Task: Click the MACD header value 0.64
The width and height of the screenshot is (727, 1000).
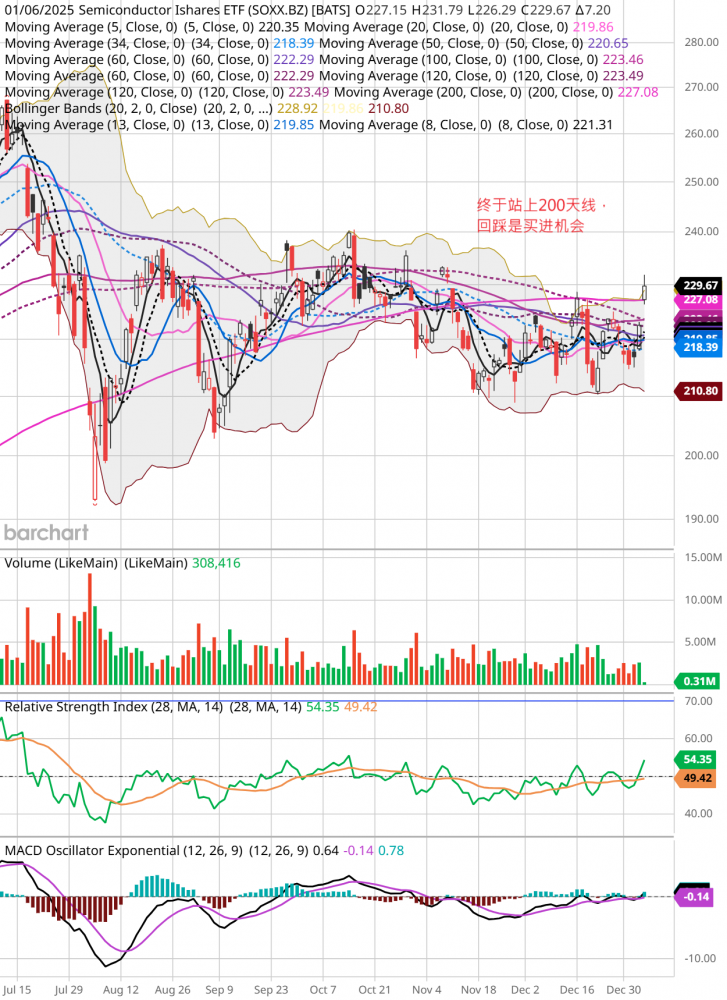Action: click(x=326, y=851)
